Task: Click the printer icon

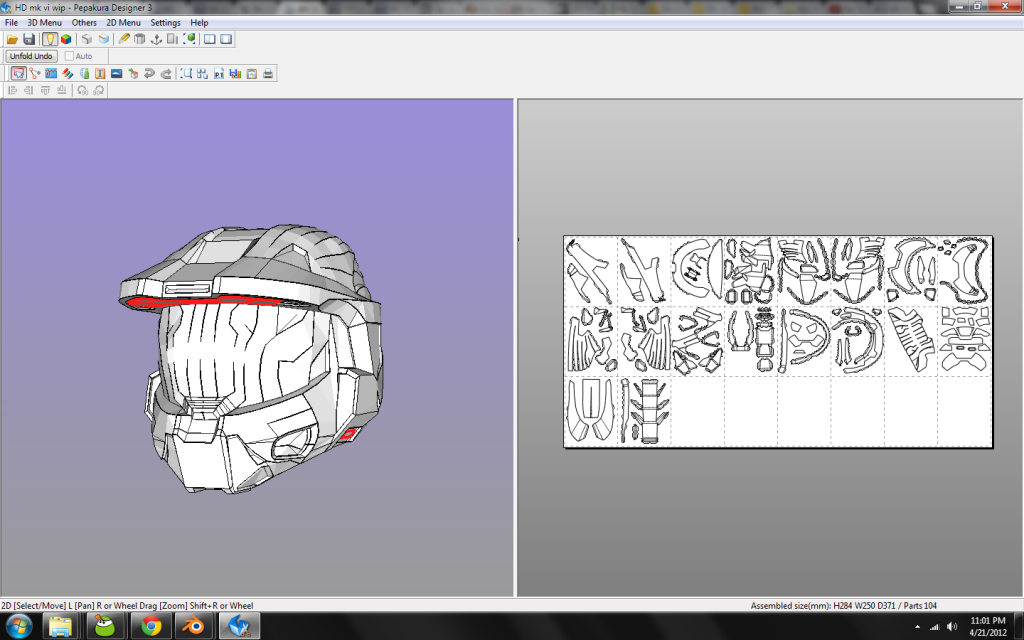Action: pos(268,74)
